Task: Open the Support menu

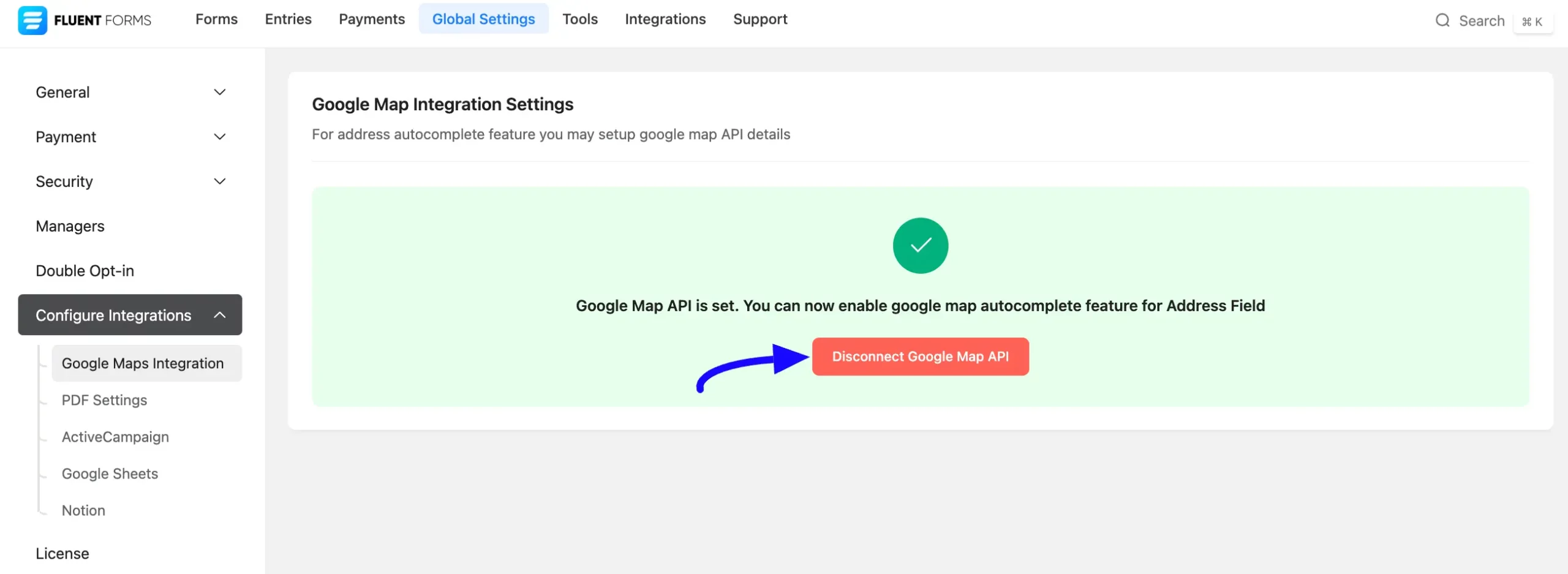Action: [760, 19]
